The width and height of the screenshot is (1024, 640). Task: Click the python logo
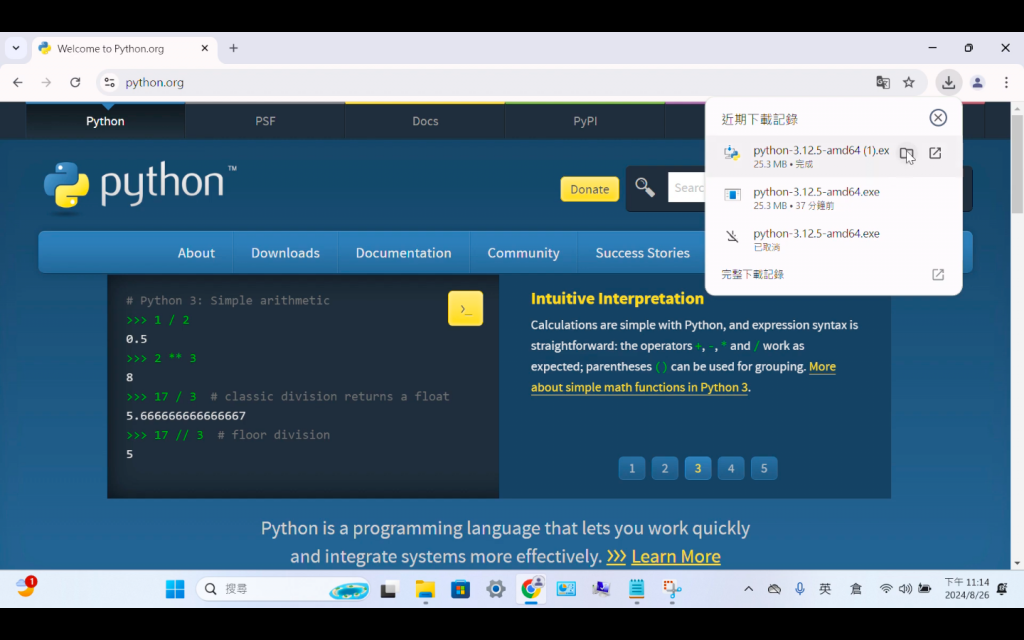click(x=140, y=188)
